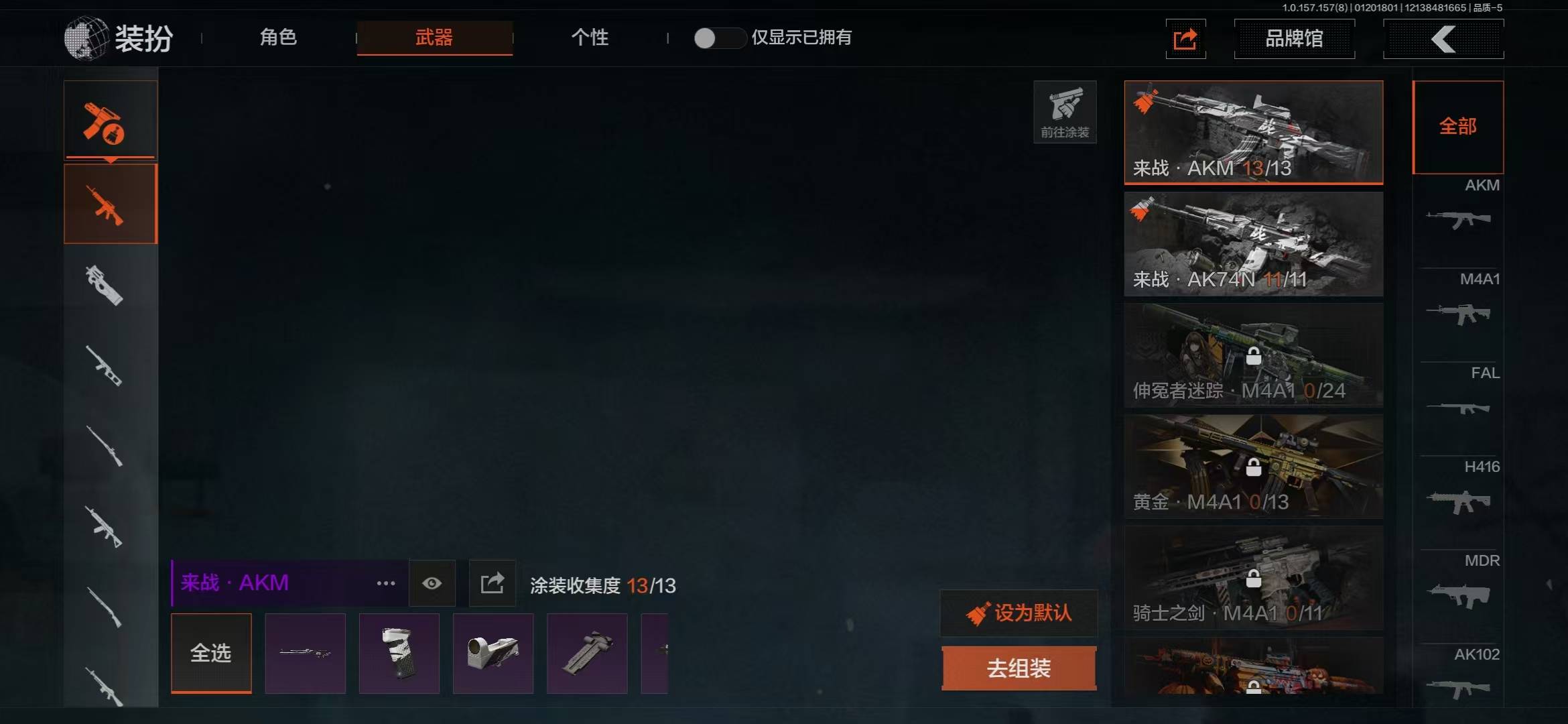Click the orange share icon in top bar
Screen dimensions: 1568x724
tap(1185, 39)
